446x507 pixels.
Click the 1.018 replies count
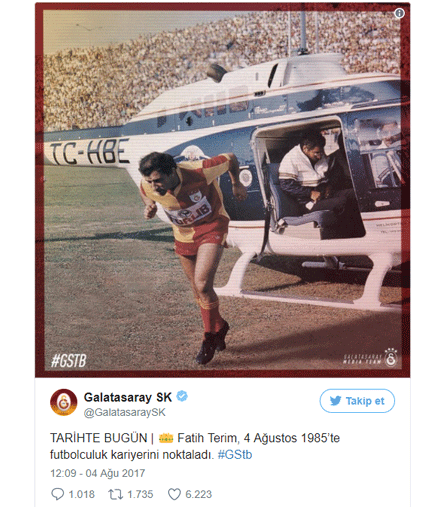pyautogui.click(x=82, y=494)
